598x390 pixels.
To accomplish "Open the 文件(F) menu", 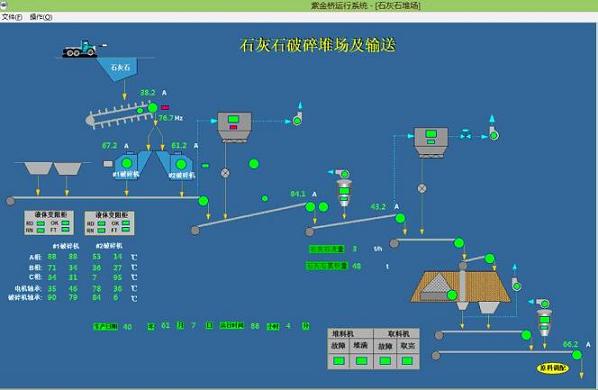I will pyautogui.click(x=12, y=17).
